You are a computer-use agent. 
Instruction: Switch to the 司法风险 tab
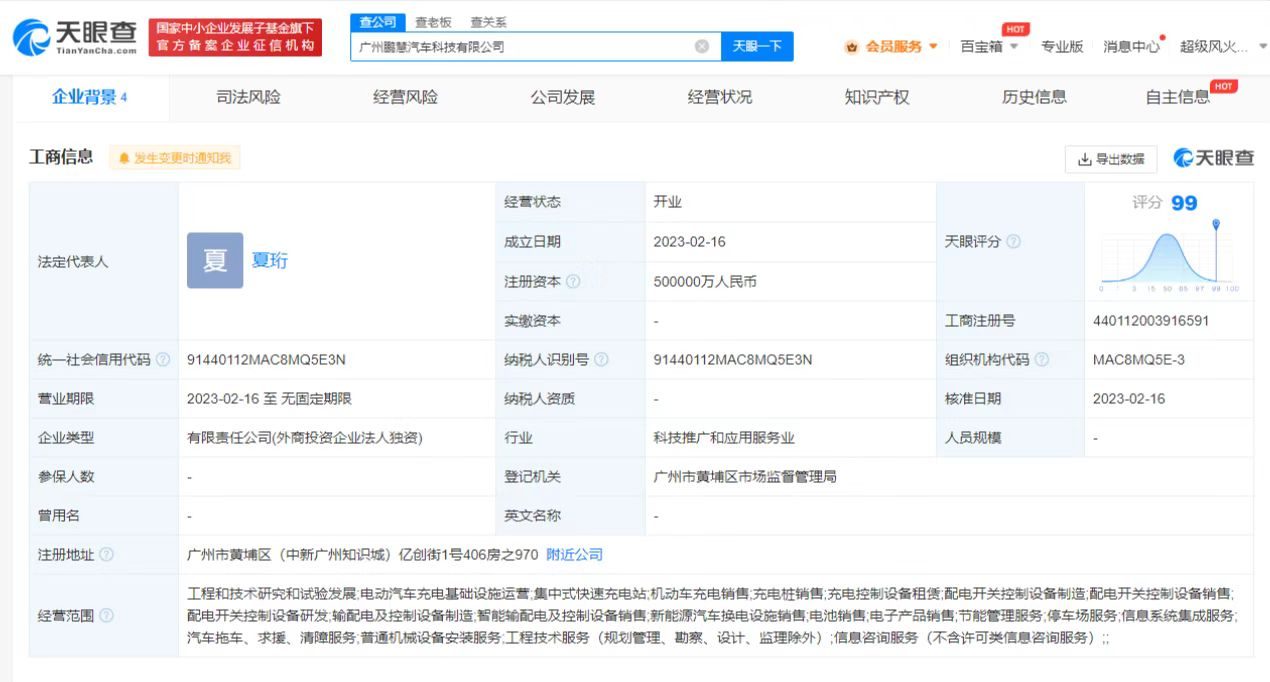247,96
